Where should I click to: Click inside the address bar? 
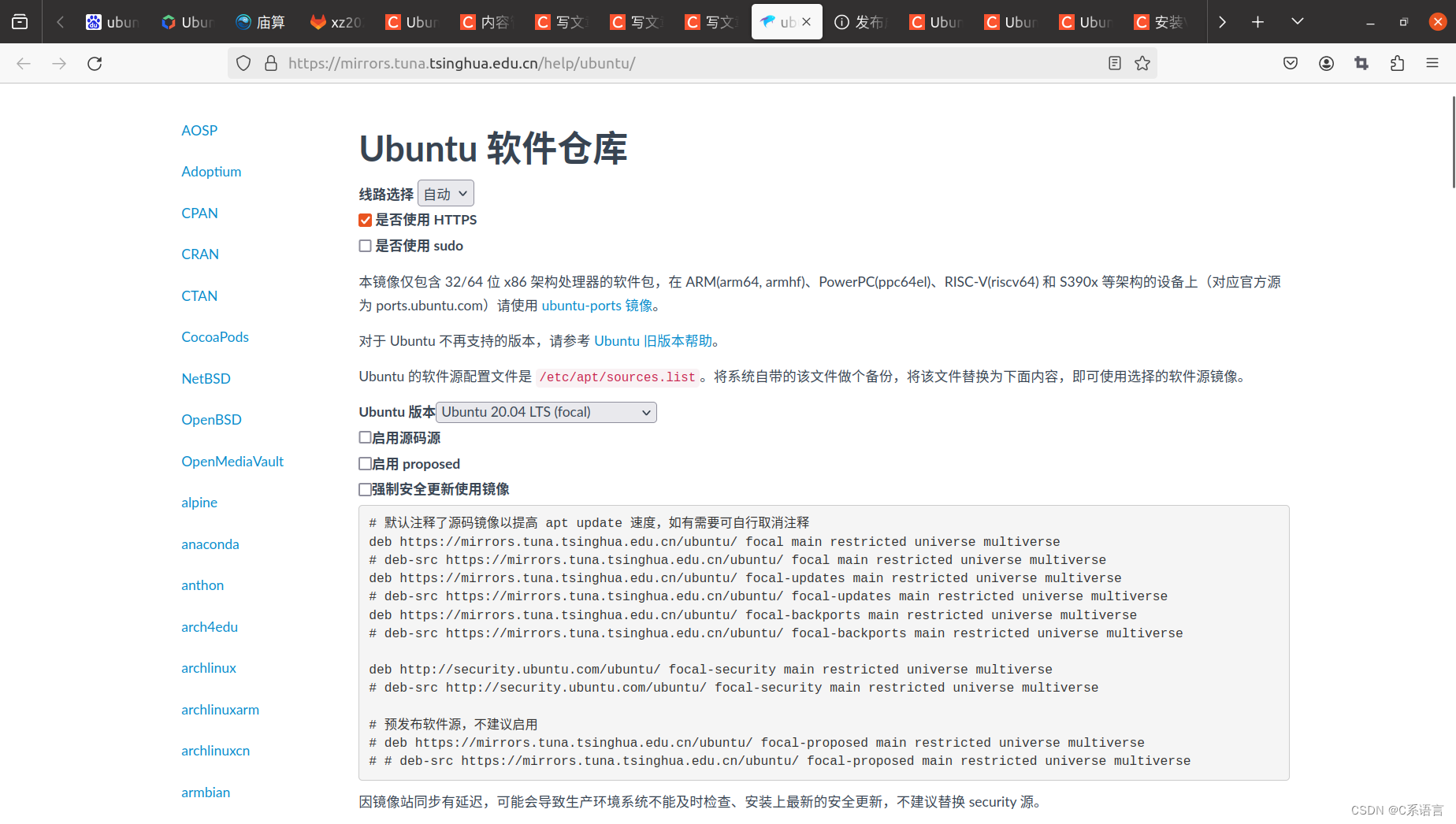pos(709,63)
